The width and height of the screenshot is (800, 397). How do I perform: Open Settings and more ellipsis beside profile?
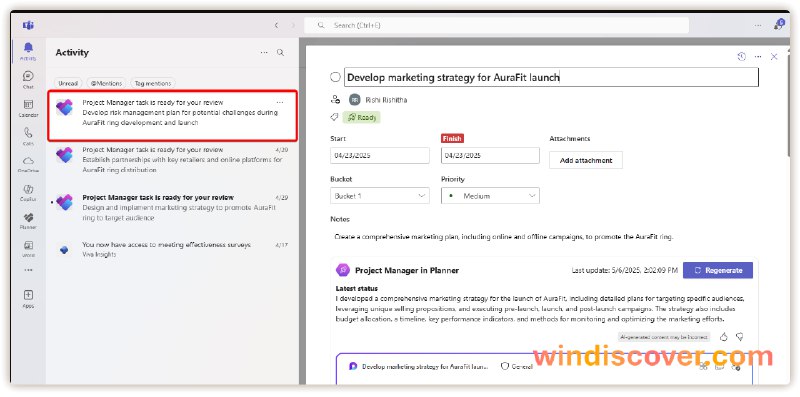758,25
